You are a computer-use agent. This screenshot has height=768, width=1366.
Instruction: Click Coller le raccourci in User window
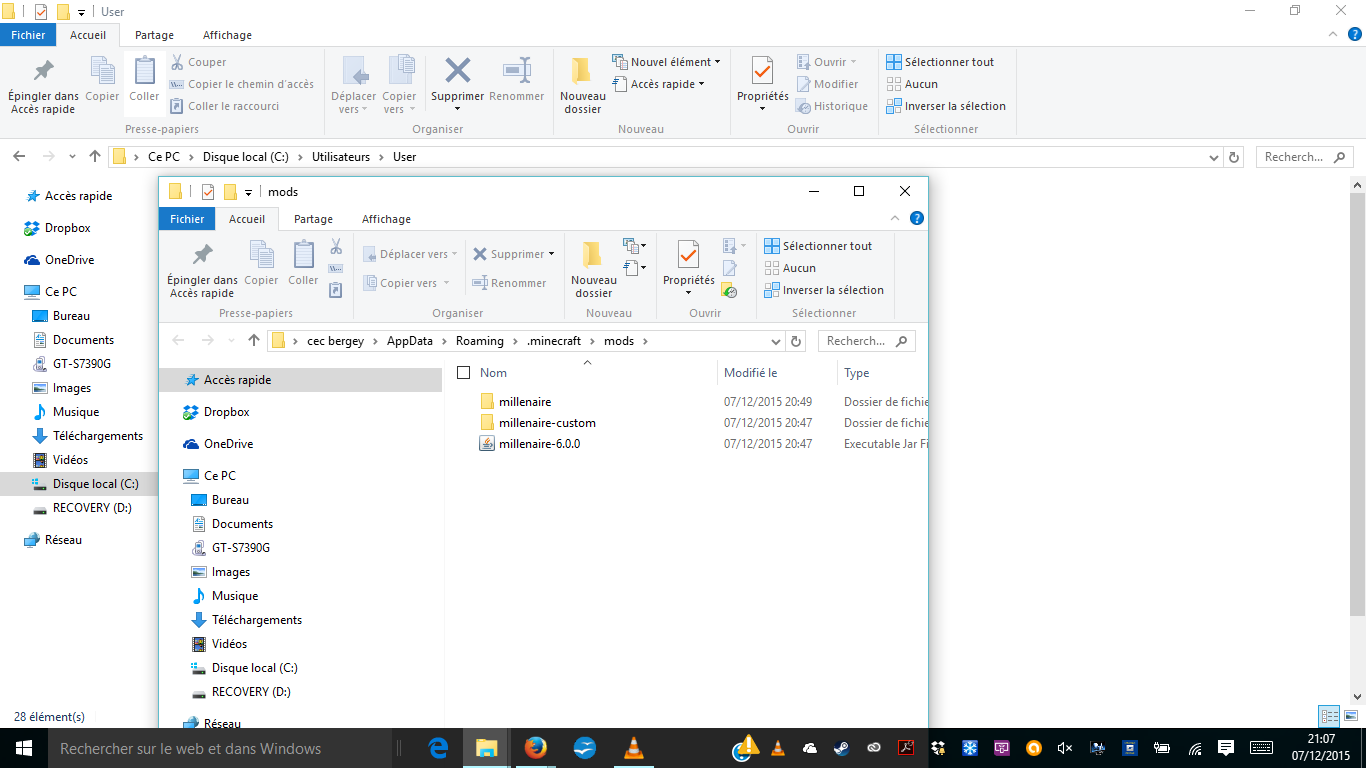pyautogui.click(x=224, y=106)
